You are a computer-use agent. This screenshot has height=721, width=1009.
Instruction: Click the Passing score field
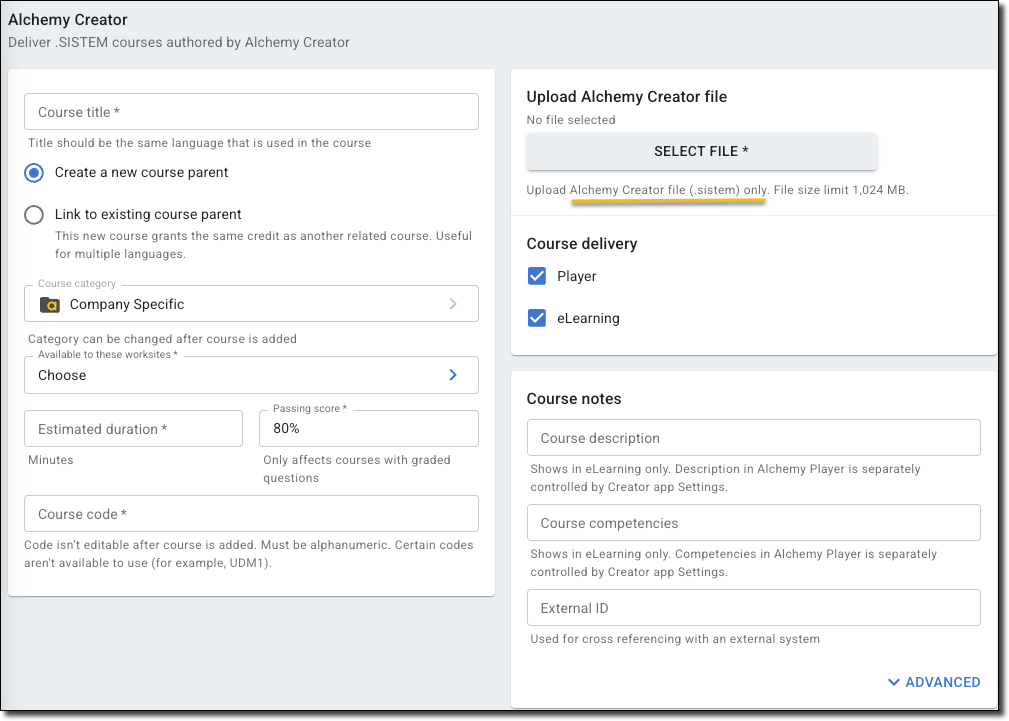tap(368, 429)
